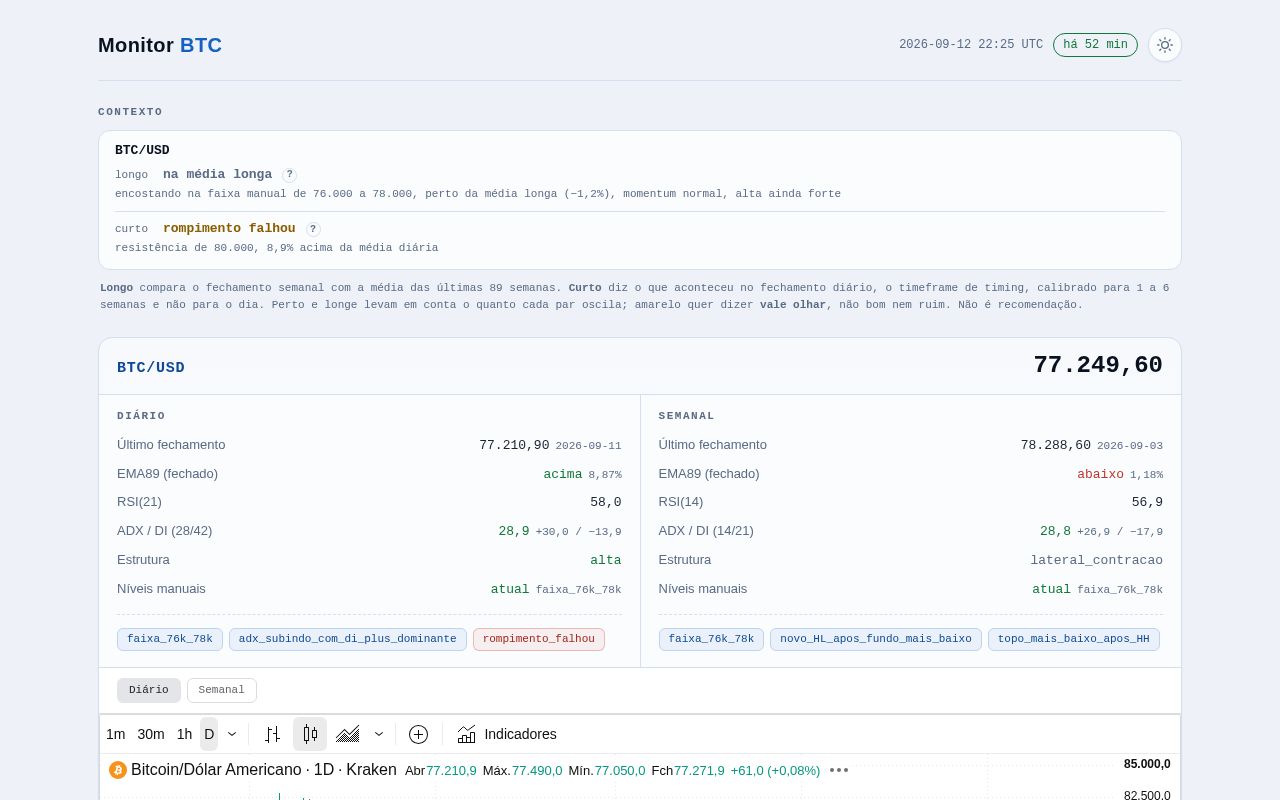The height and width of the screenshot is (800, 1280).
Task: Click the adx_subindo_com_di_plus_dominante tag
Action: click(348, 639)
